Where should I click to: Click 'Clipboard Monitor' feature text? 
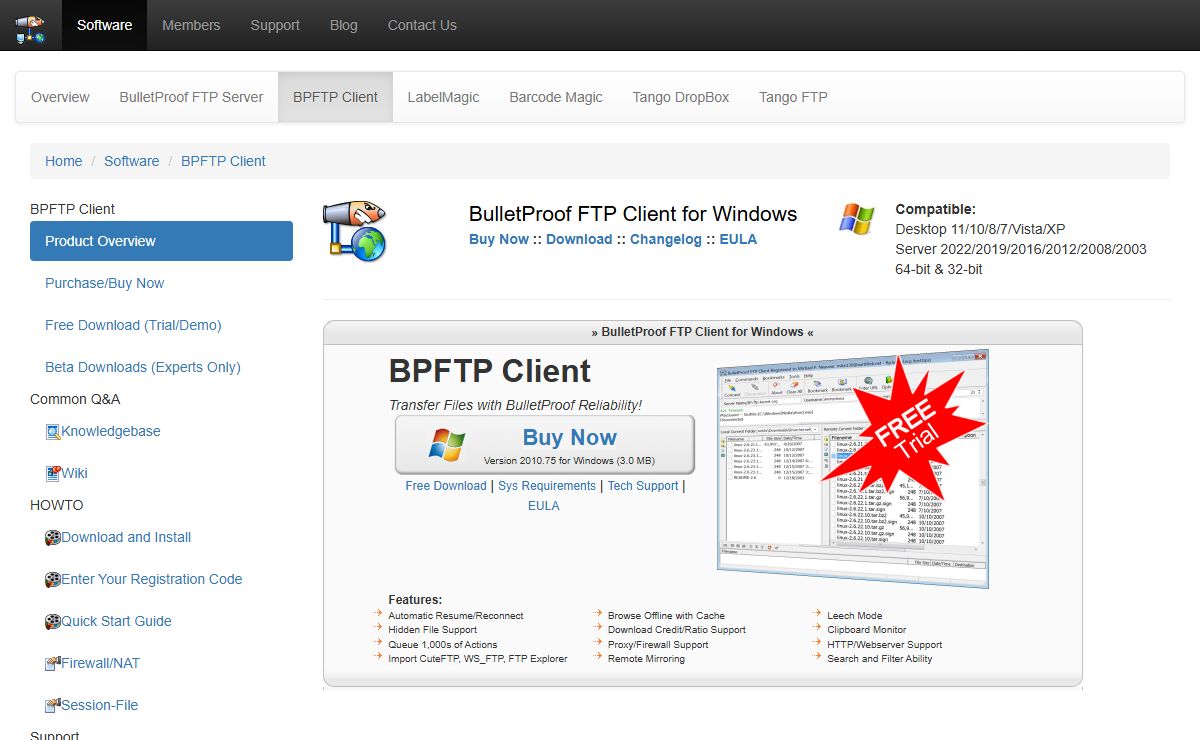[866, 630]
